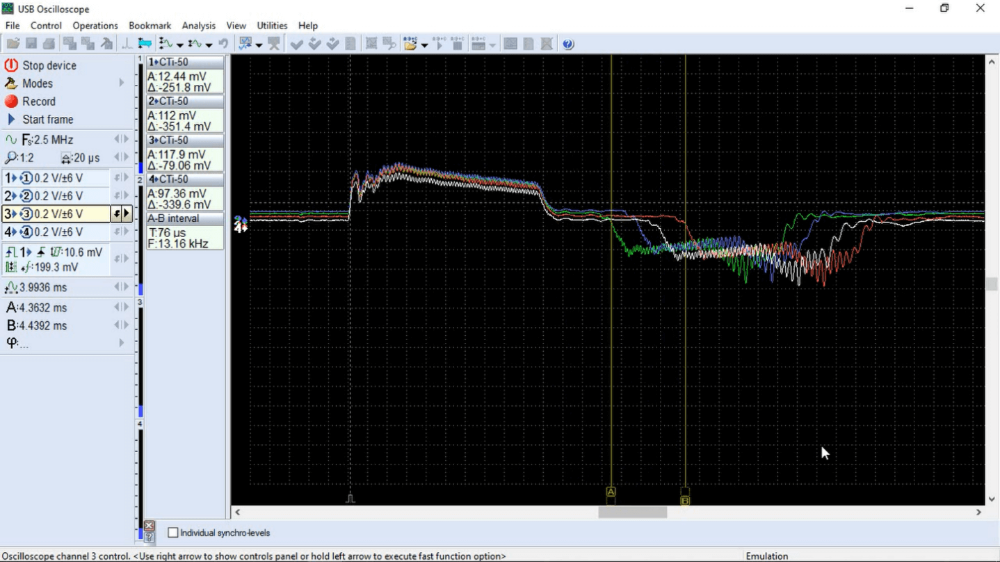The height and width of the screenshot is (562, 1000).
Task: Click marker A handle at bottom of graph
Action: tap(611, 493)
